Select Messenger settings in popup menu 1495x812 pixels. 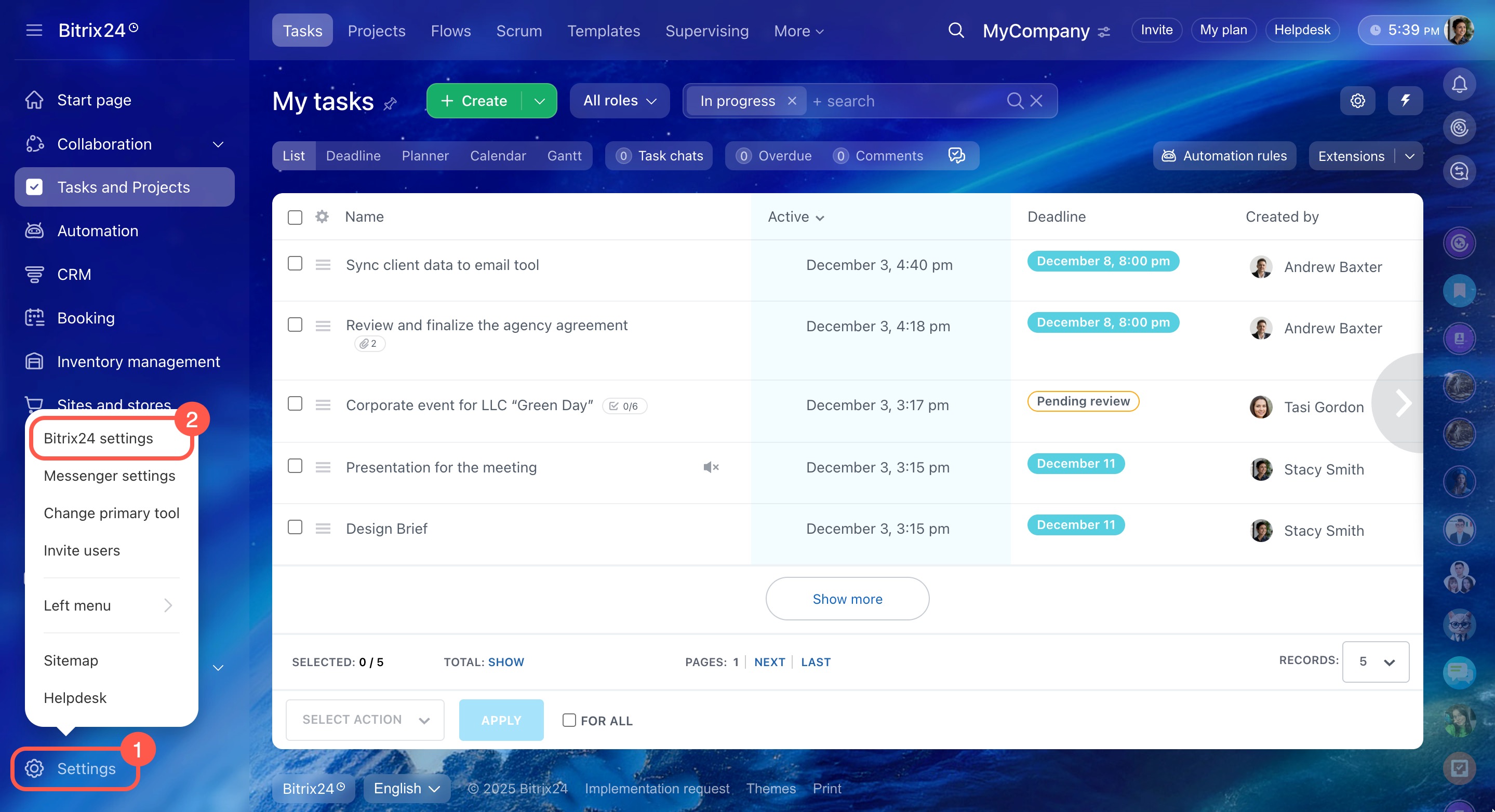coord(109,476)
